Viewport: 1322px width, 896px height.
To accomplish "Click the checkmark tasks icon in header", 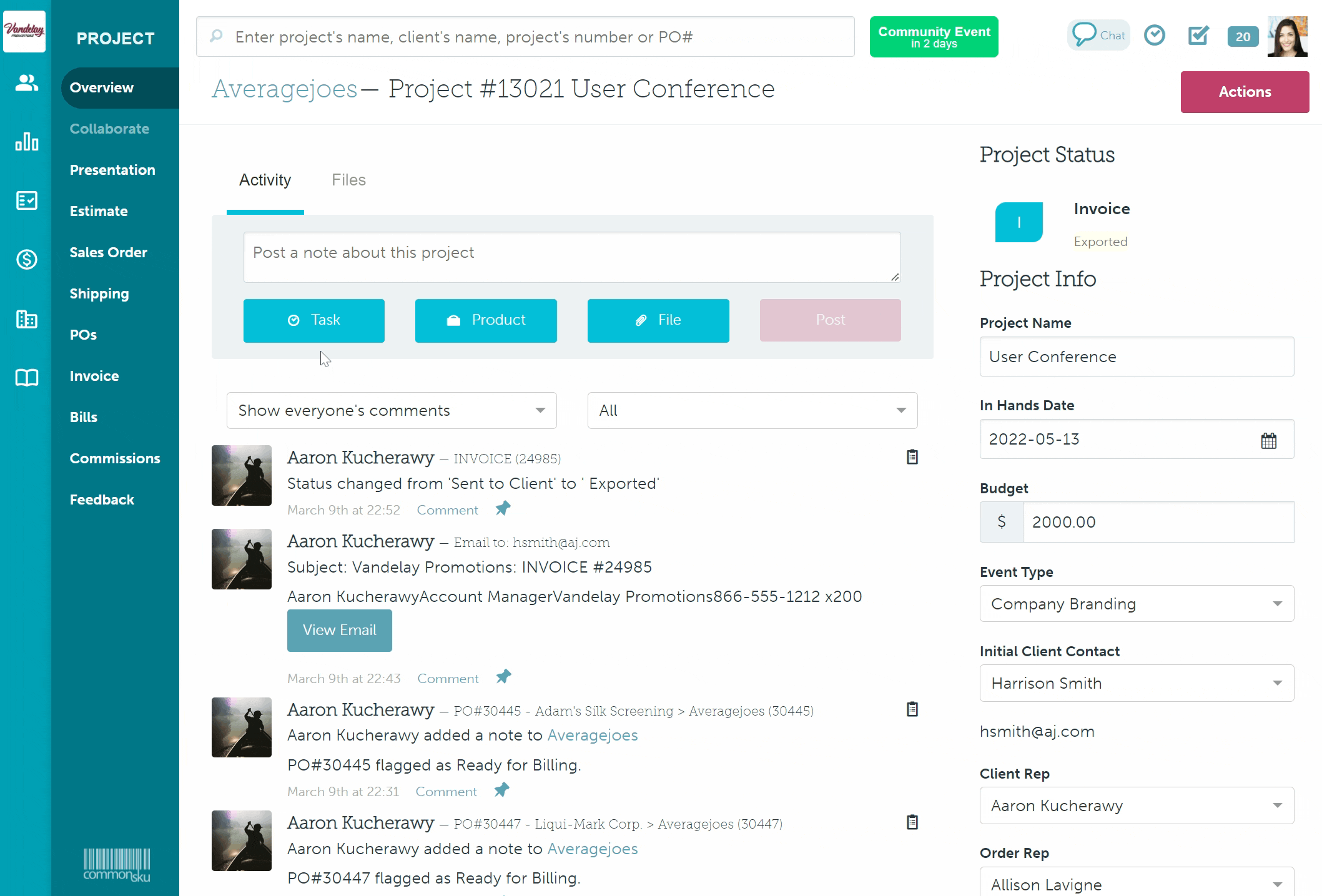I will tap(1198, 35).
